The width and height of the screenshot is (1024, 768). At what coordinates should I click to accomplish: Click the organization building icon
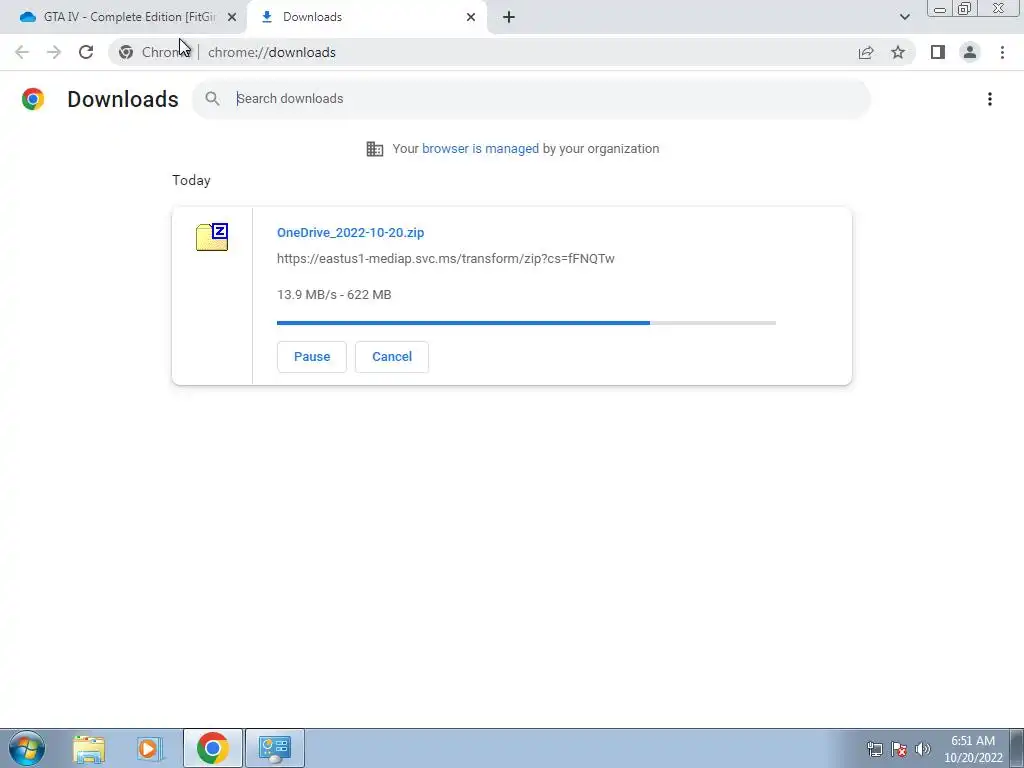click(375, 149)
